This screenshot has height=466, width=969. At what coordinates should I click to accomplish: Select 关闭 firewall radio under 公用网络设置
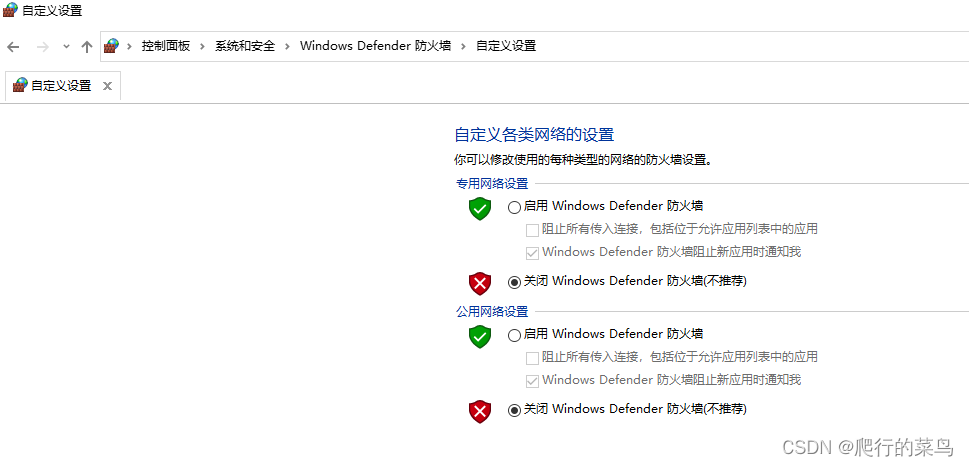tap(514, 410)
